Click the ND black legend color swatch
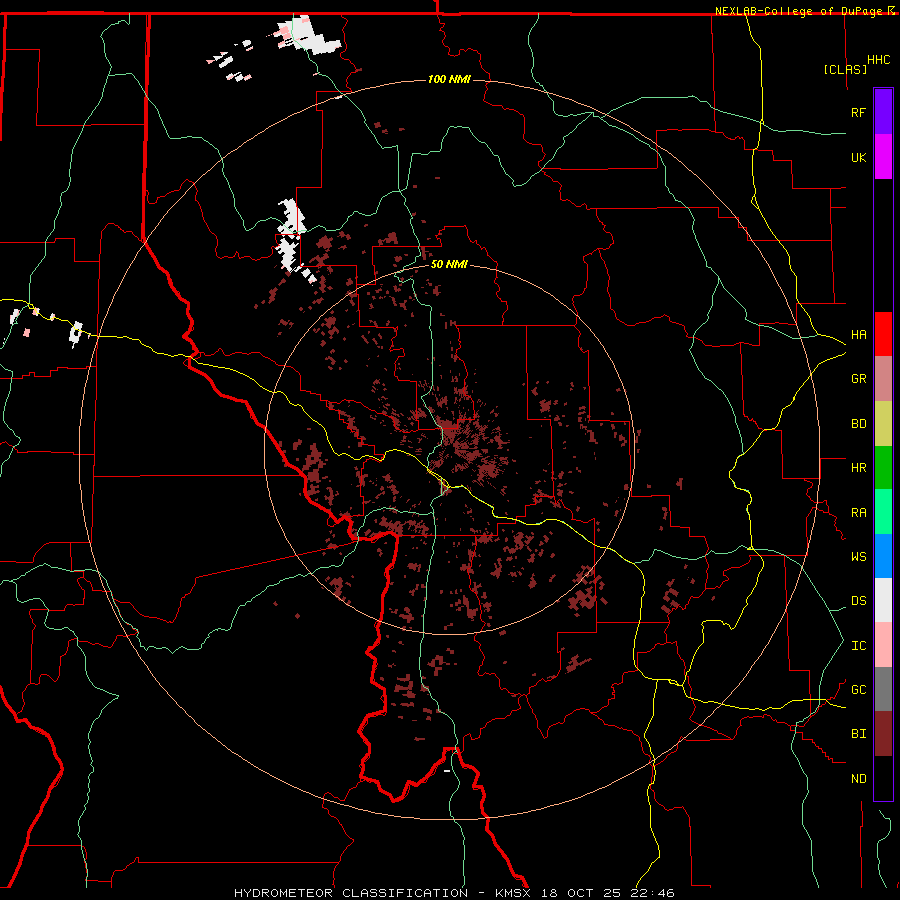The height and width of the screenshot is (900, 900). [883, 778]
